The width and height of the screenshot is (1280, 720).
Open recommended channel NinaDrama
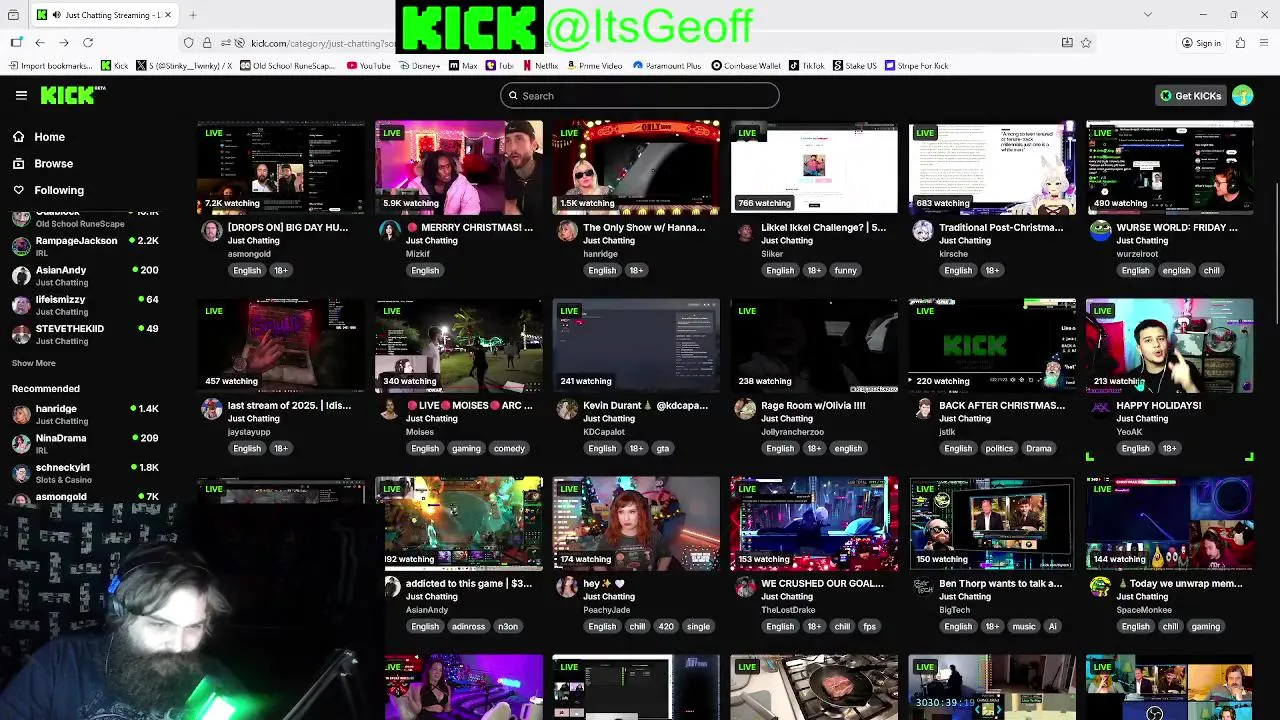pyautogui.click(x=85, y=443)
